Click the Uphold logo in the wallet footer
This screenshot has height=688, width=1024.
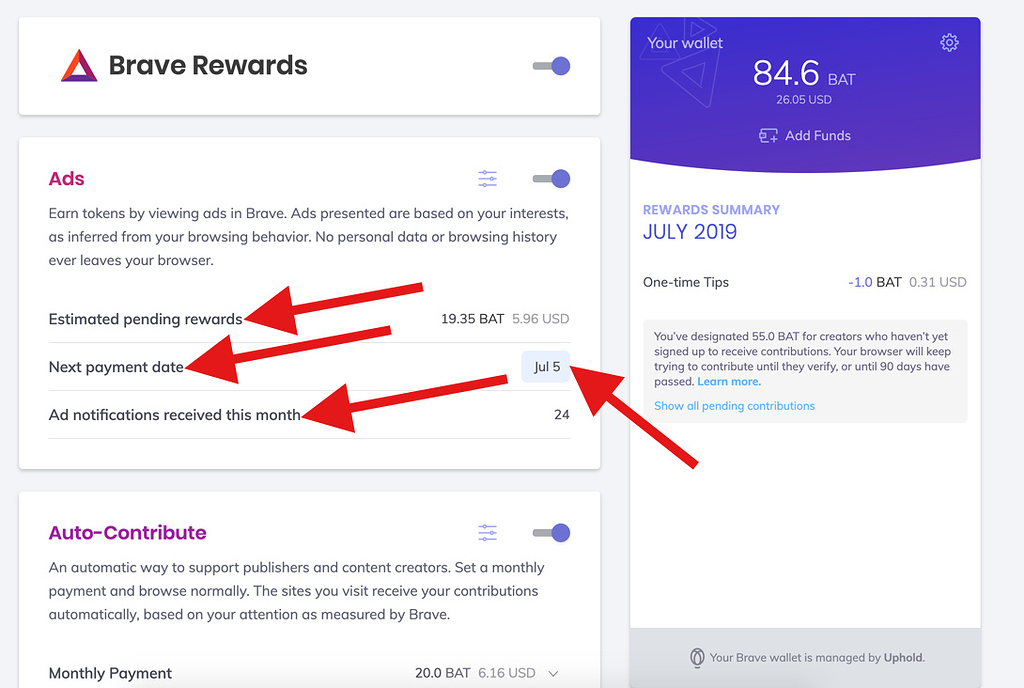697,658
